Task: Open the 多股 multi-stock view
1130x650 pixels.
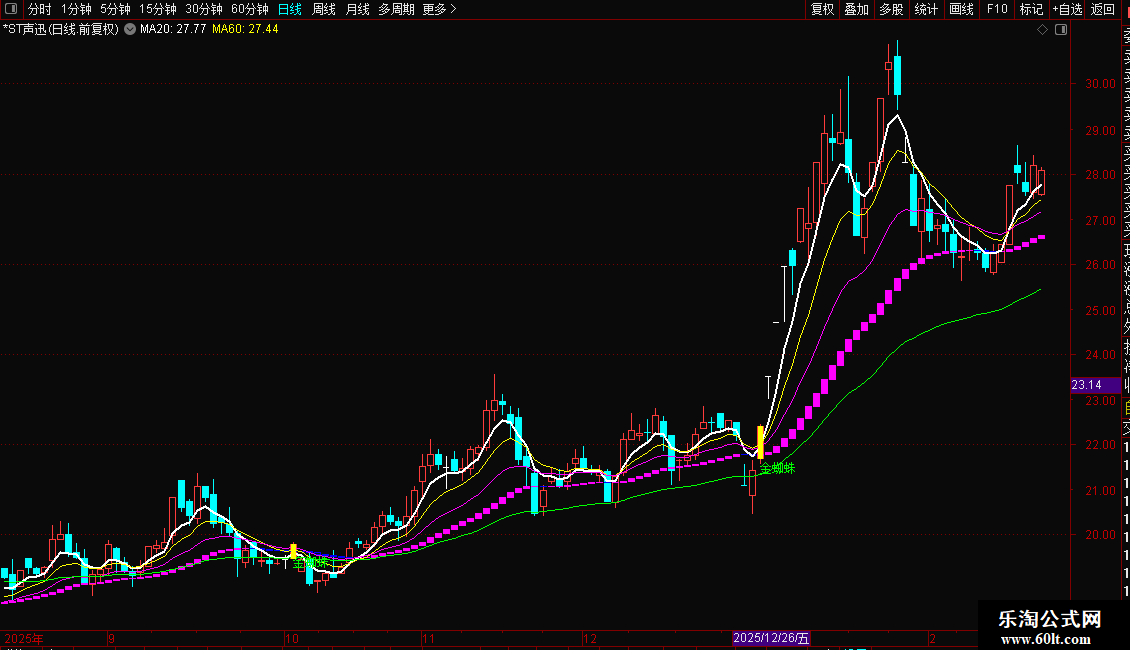Action: pos(891,9)
